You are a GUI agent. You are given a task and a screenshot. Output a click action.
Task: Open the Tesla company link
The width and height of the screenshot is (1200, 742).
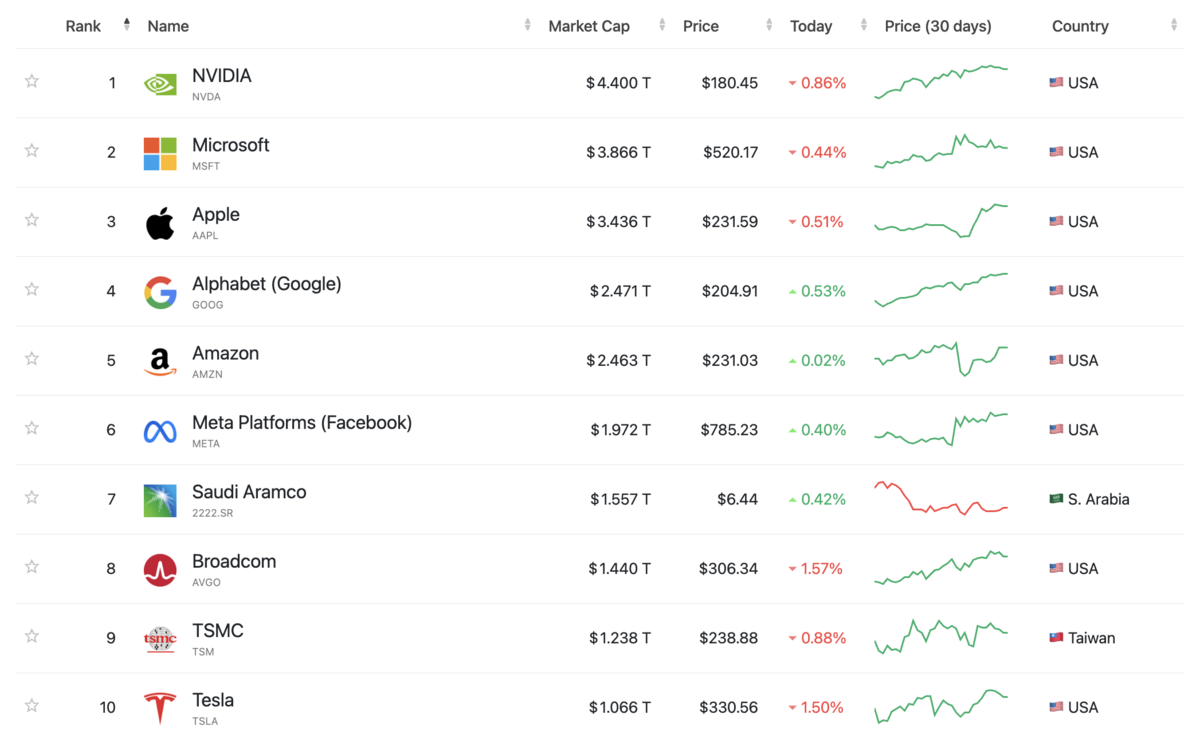tap(213, 700)
